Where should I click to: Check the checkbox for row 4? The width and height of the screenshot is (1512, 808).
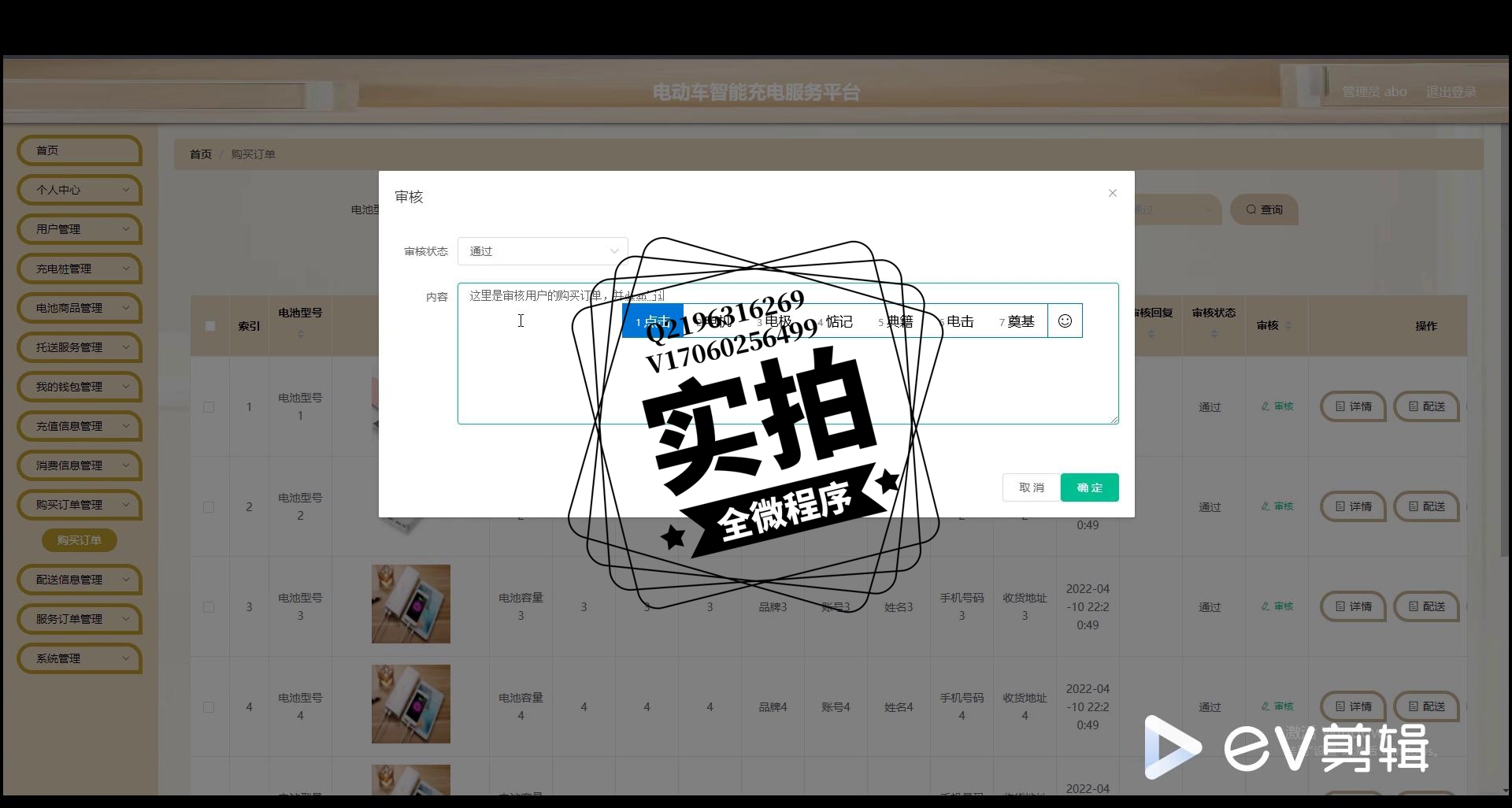[x=209, y=707]
